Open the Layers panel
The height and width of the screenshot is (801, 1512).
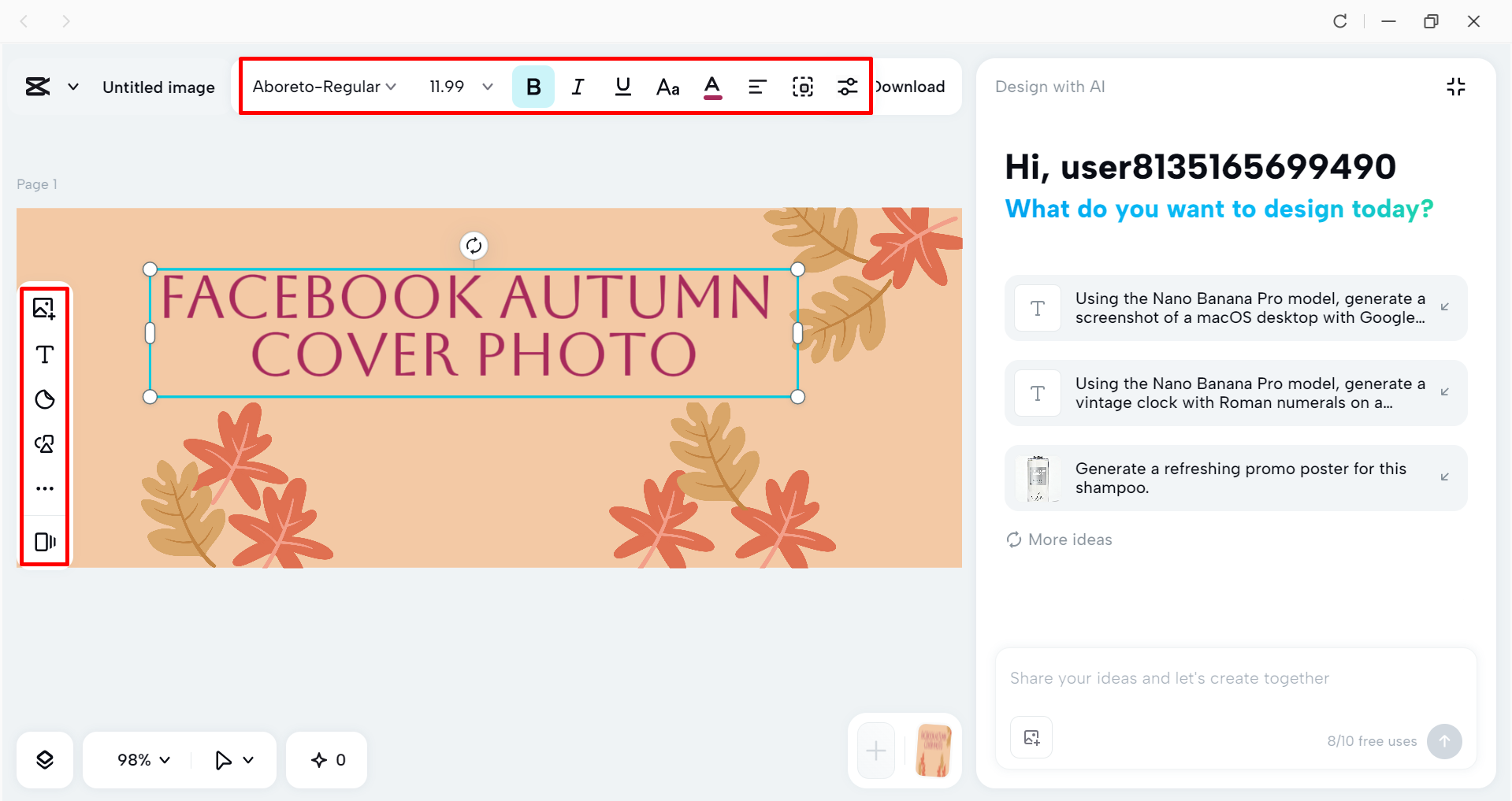45,759
